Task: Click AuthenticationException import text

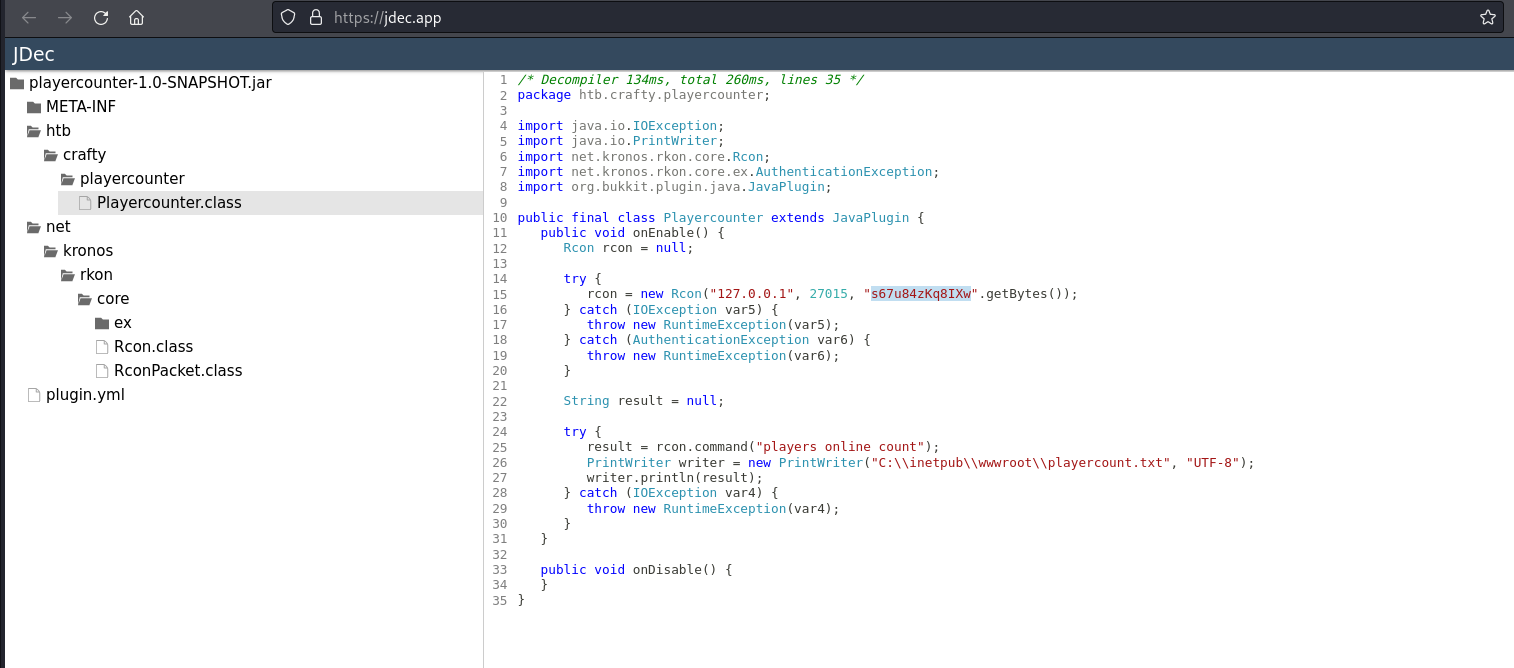Action: [844, 172]
